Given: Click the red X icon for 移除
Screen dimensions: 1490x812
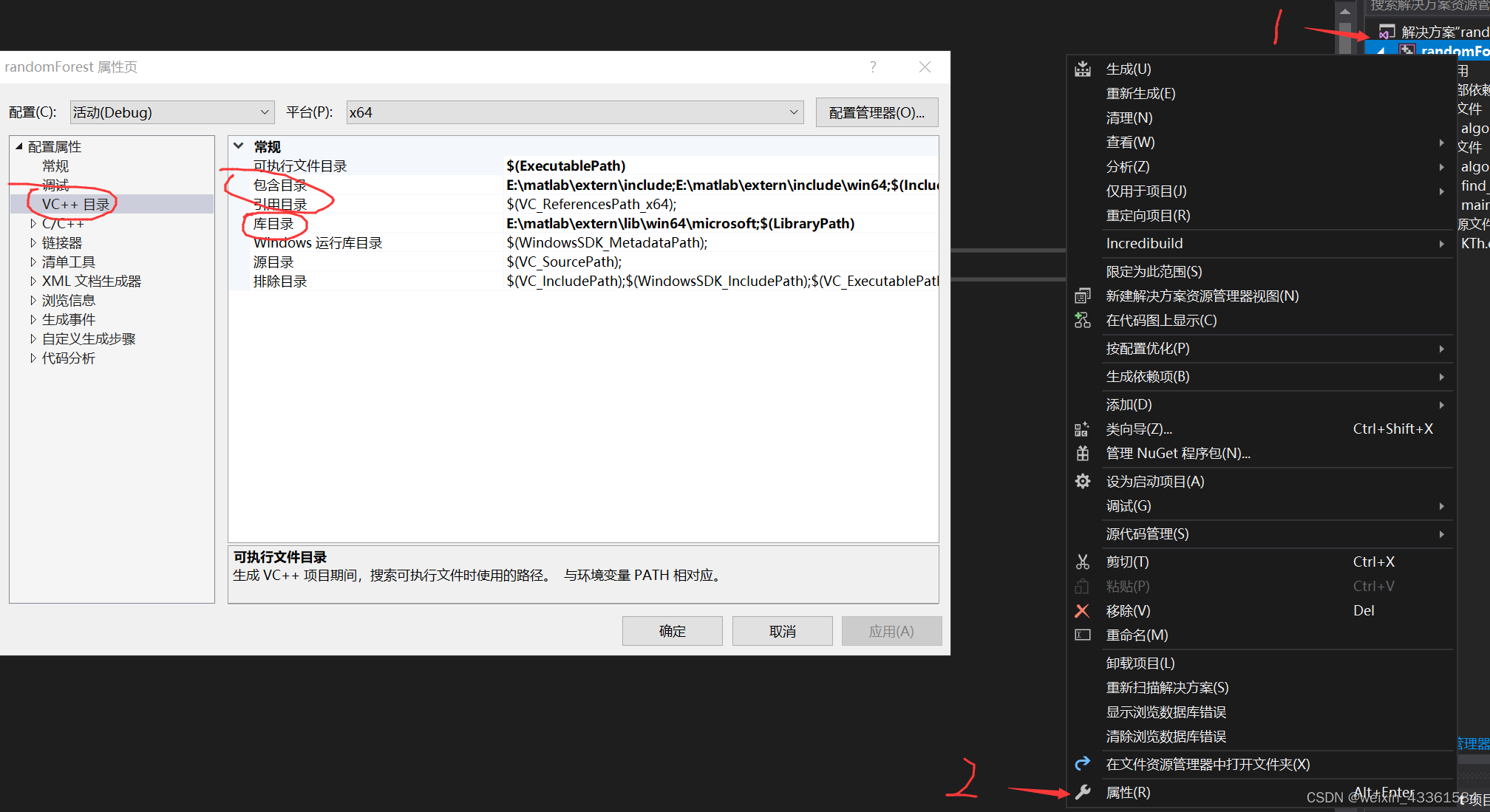Looking at the screenshot, I should tap(1082, 611).
